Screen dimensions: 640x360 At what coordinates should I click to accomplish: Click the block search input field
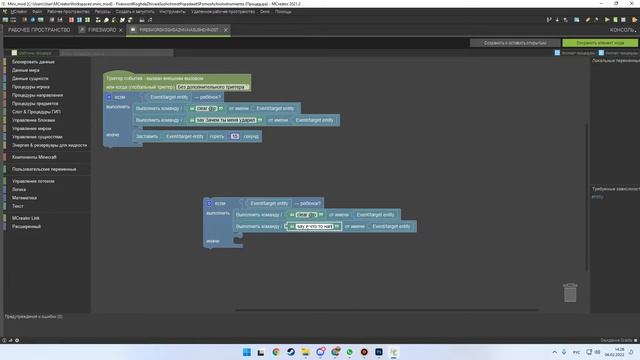tap(116, 53)
